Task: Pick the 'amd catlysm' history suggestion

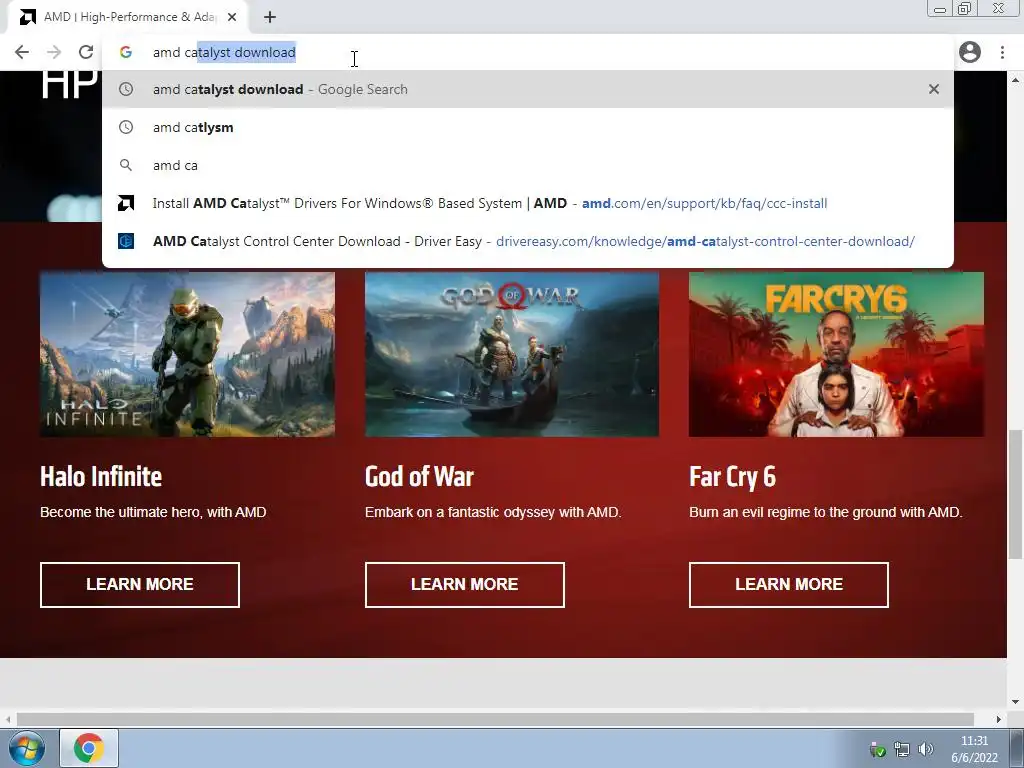Action: coord(528,127)
